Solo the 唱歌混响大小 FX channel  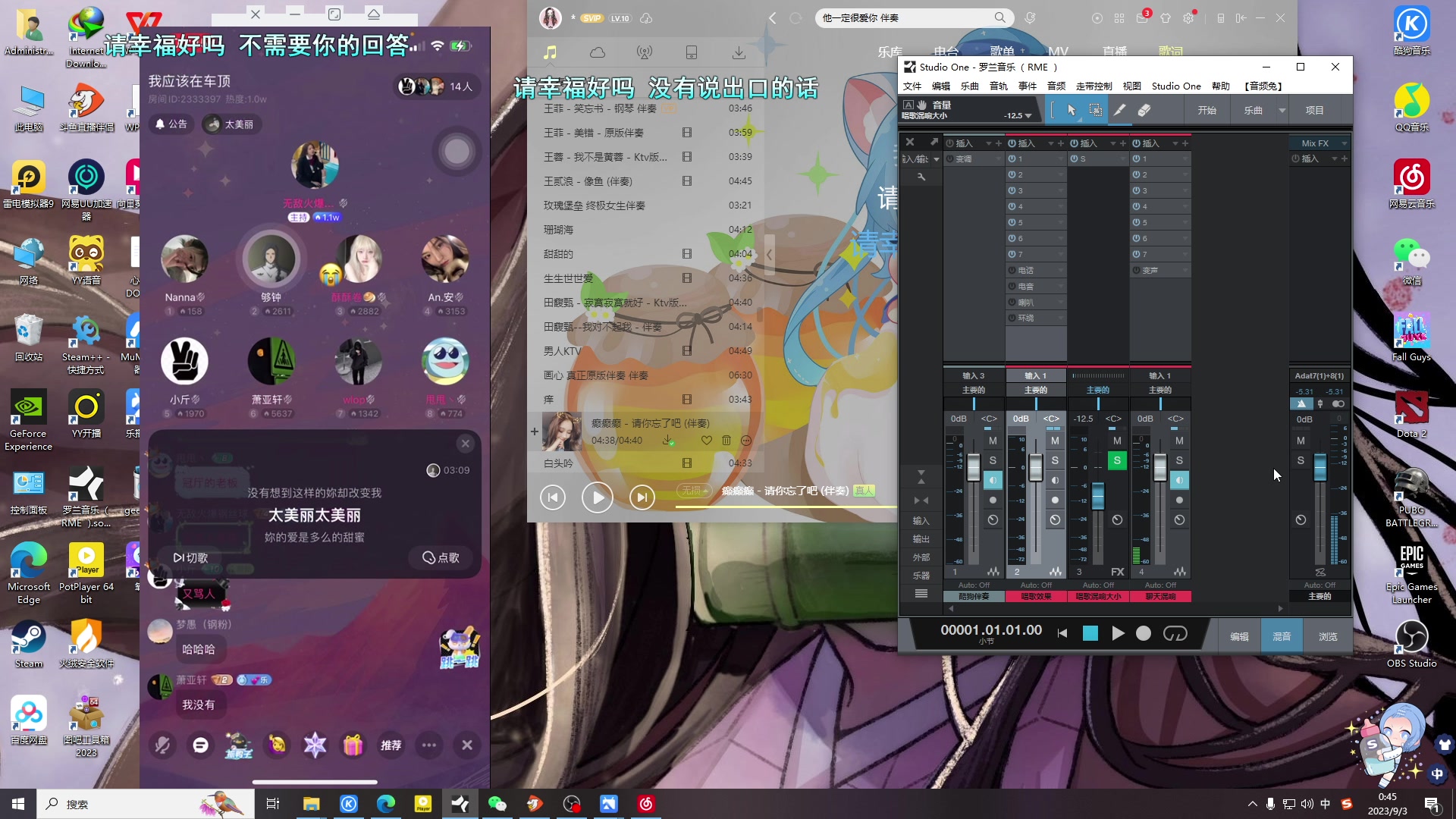tap(1117, 460)
